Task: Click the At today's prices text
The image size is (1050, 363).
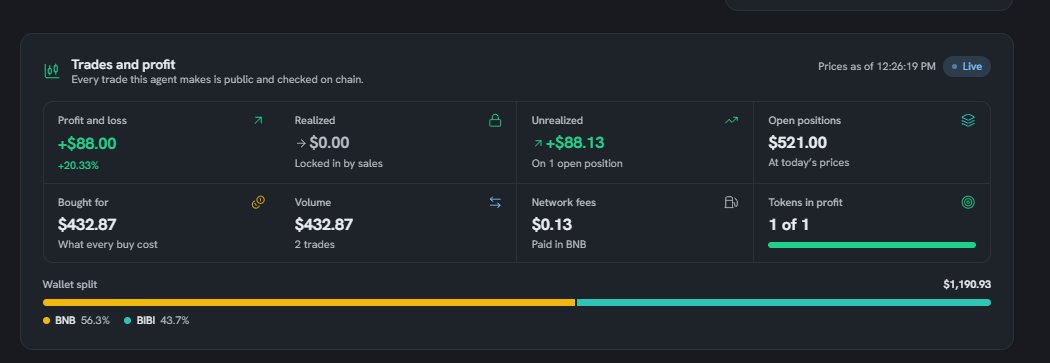Action: tap(808, 163)
